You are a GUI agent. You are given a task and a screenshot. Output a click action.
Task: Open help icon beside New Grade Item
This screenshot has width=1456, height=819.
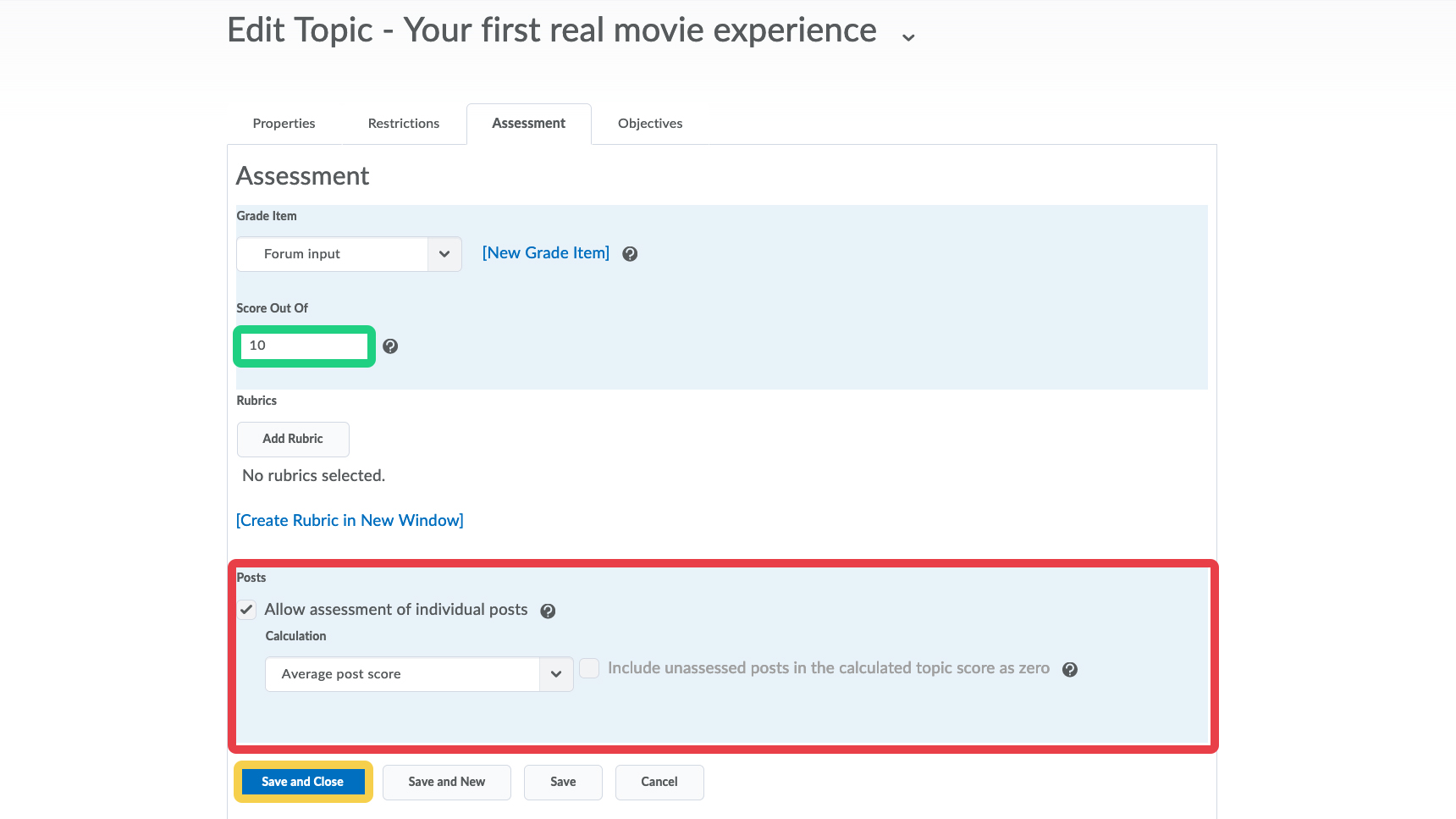click(x=630, y=254)
